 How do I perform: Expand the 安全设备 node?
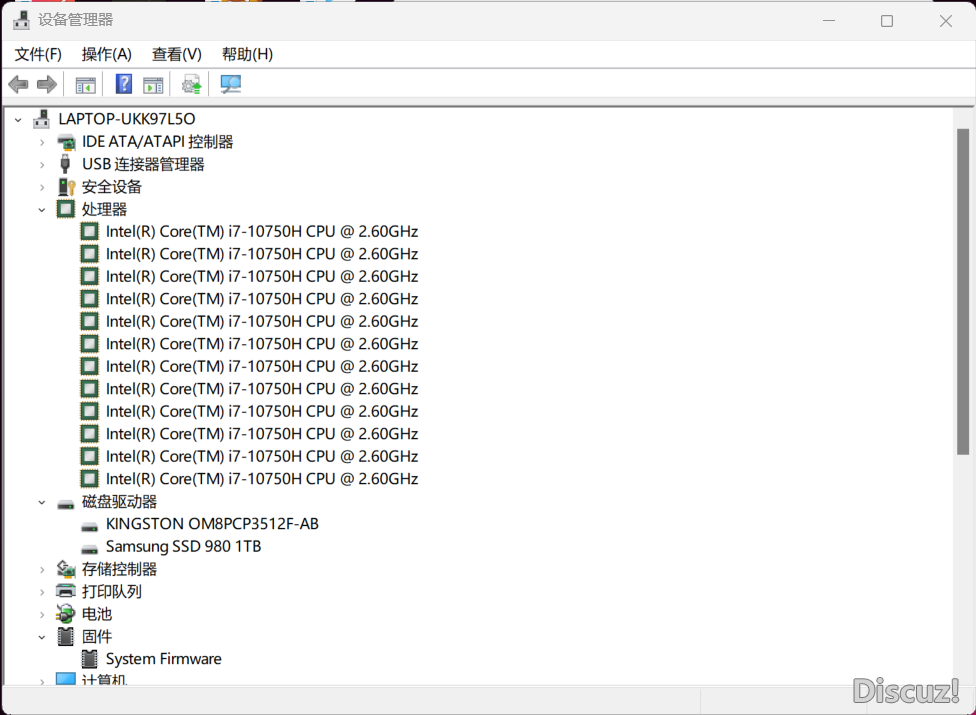[x=42, y=187]
